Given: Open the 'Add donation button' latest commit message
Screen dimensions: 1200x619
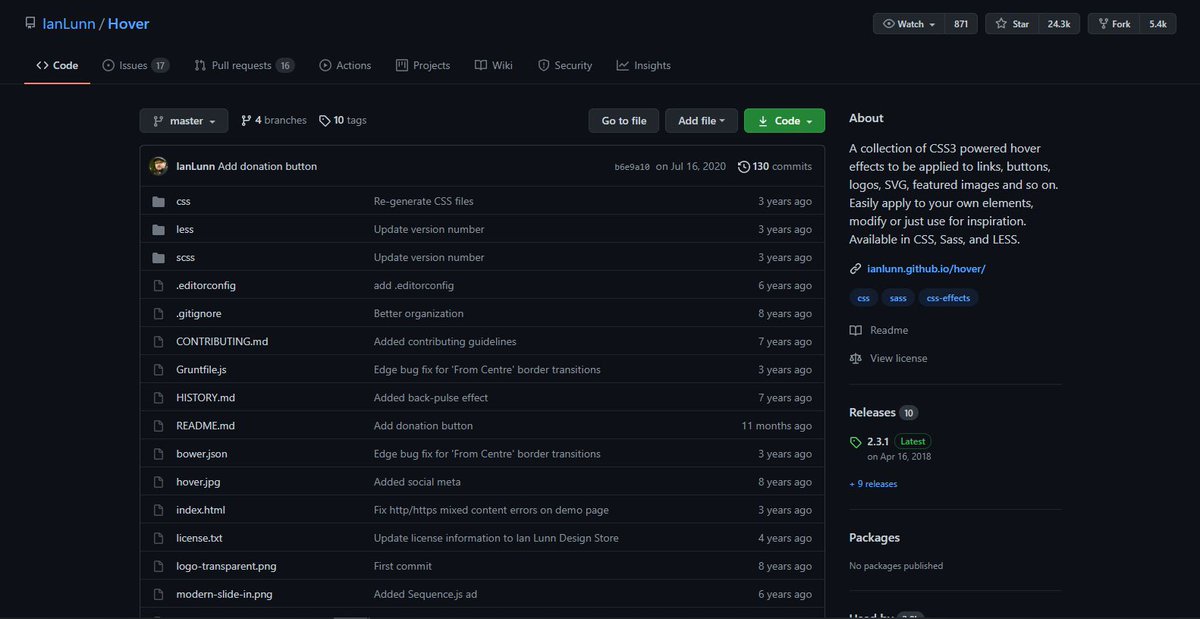Looking at the screenshot, I should (267, 166).
